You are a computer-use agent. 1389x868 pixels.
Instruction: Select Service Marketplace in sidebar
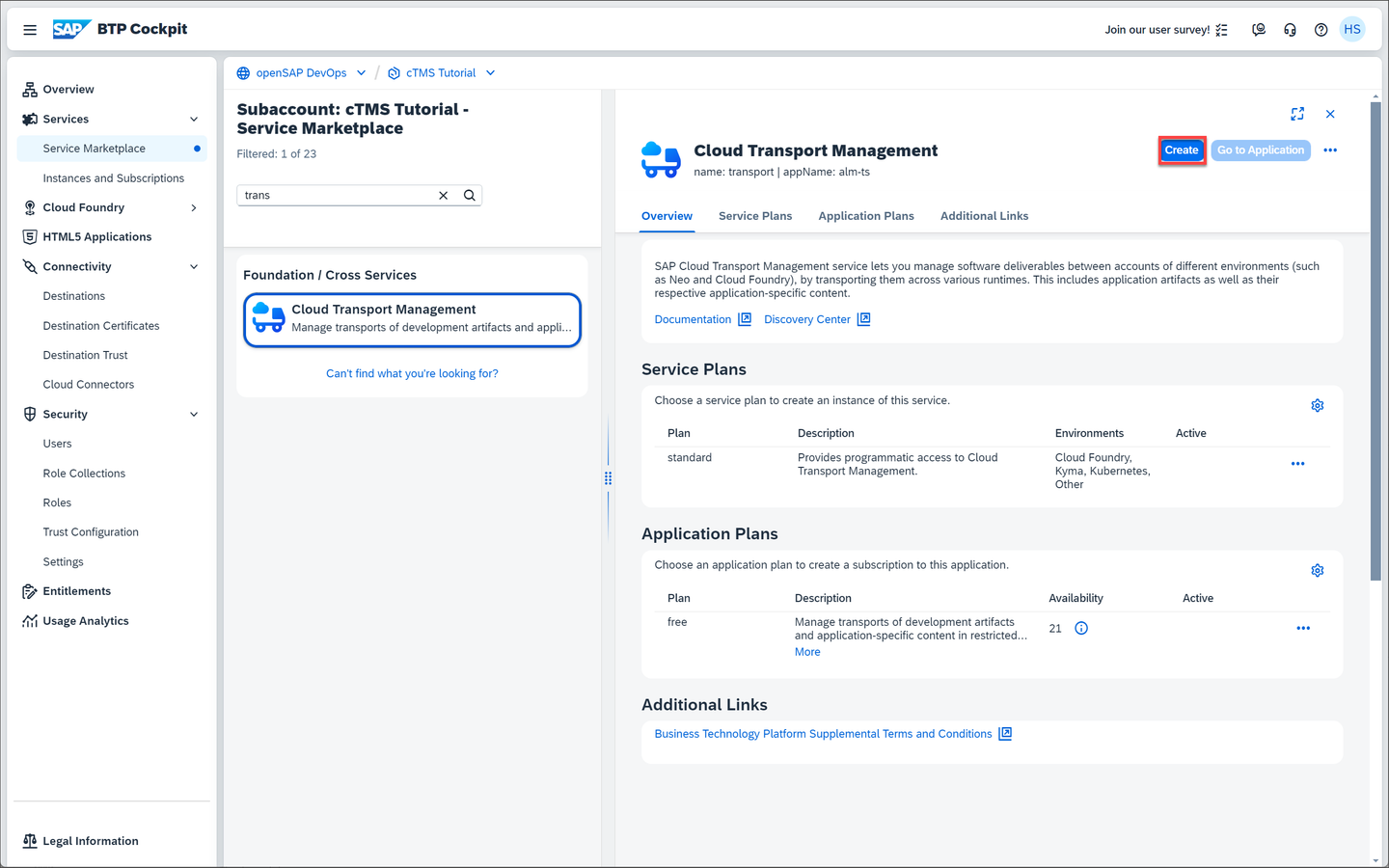pyautogui.click(x=112, y=149)
